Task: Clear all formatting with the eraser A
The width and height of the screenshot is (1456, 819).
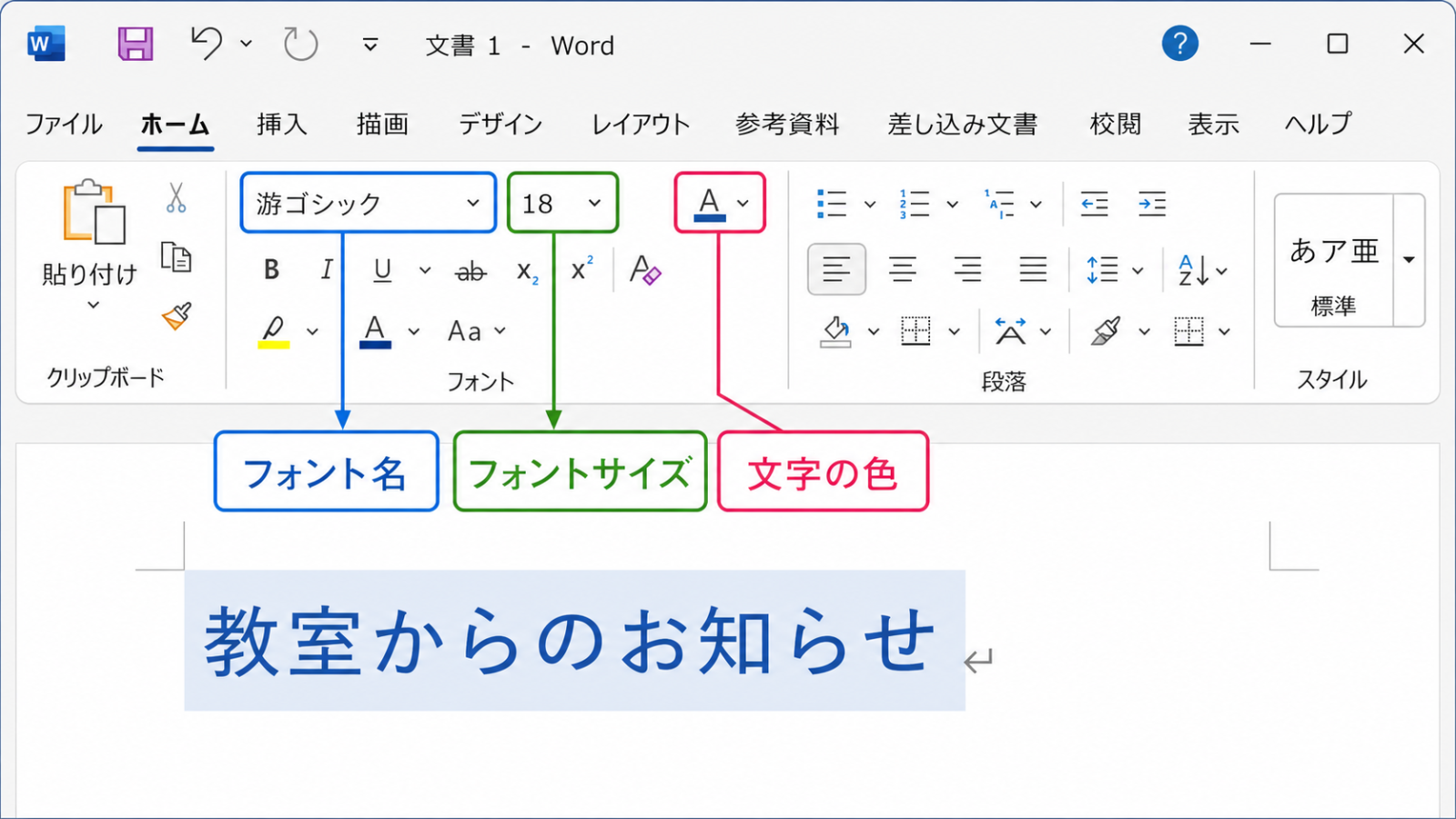Action: pyautogui.click(x=645, y=270)
